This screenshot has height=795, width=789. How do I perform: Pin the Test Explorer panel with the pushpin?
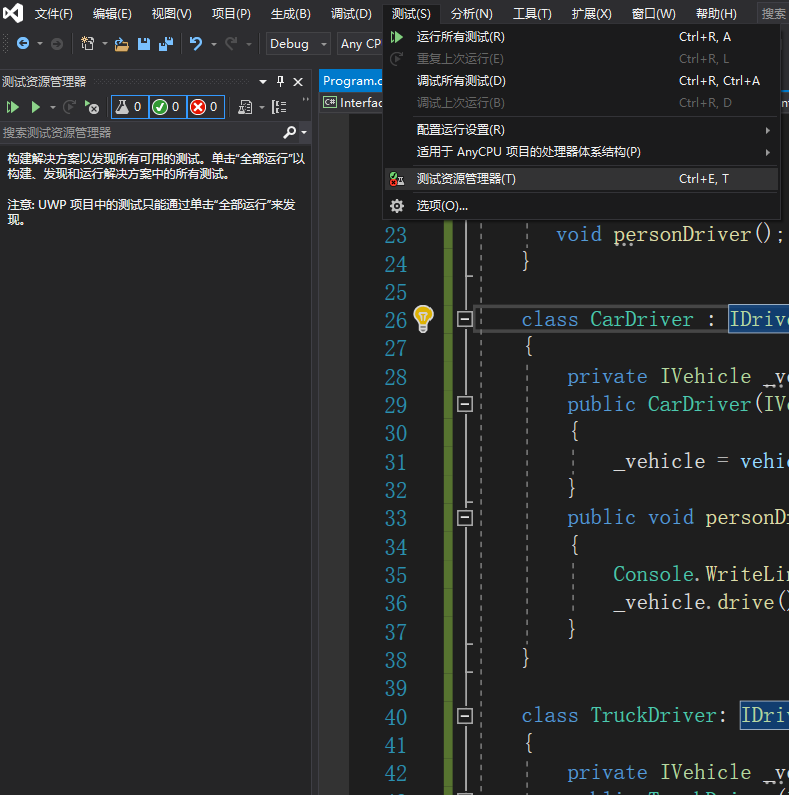[x=280, y=81]
